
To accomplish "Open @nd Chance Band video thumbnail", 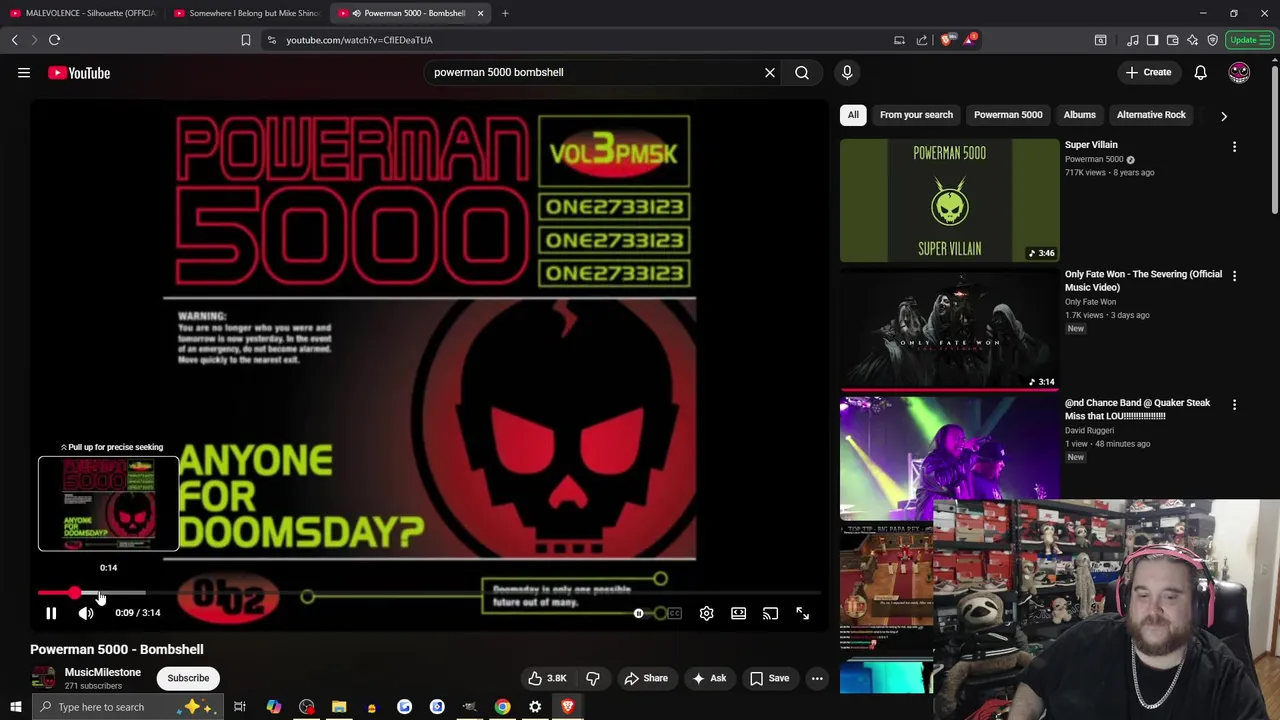I will click(x=949, y=447).
